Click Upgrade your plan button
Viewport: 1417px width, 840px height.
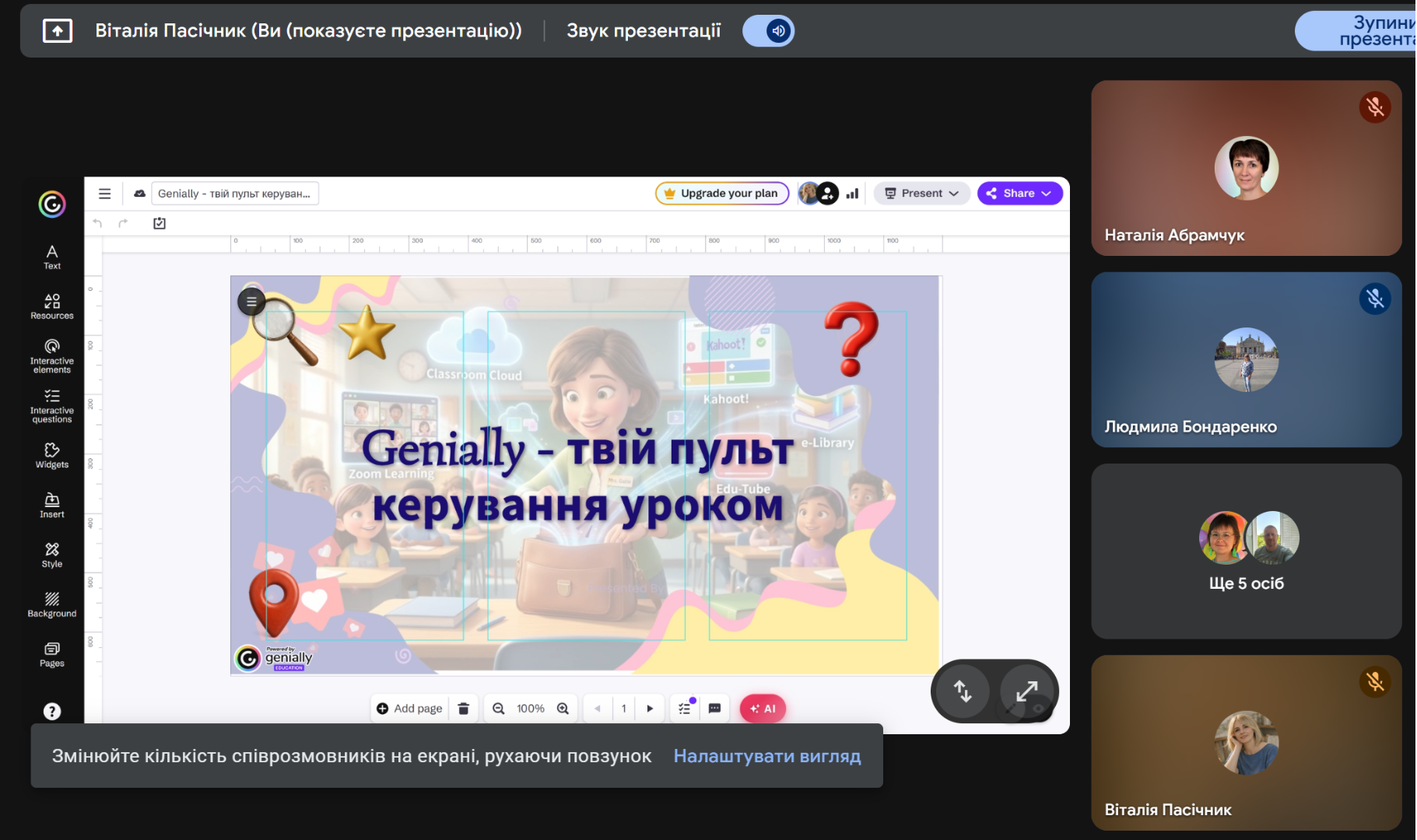(x=721, y=194)
